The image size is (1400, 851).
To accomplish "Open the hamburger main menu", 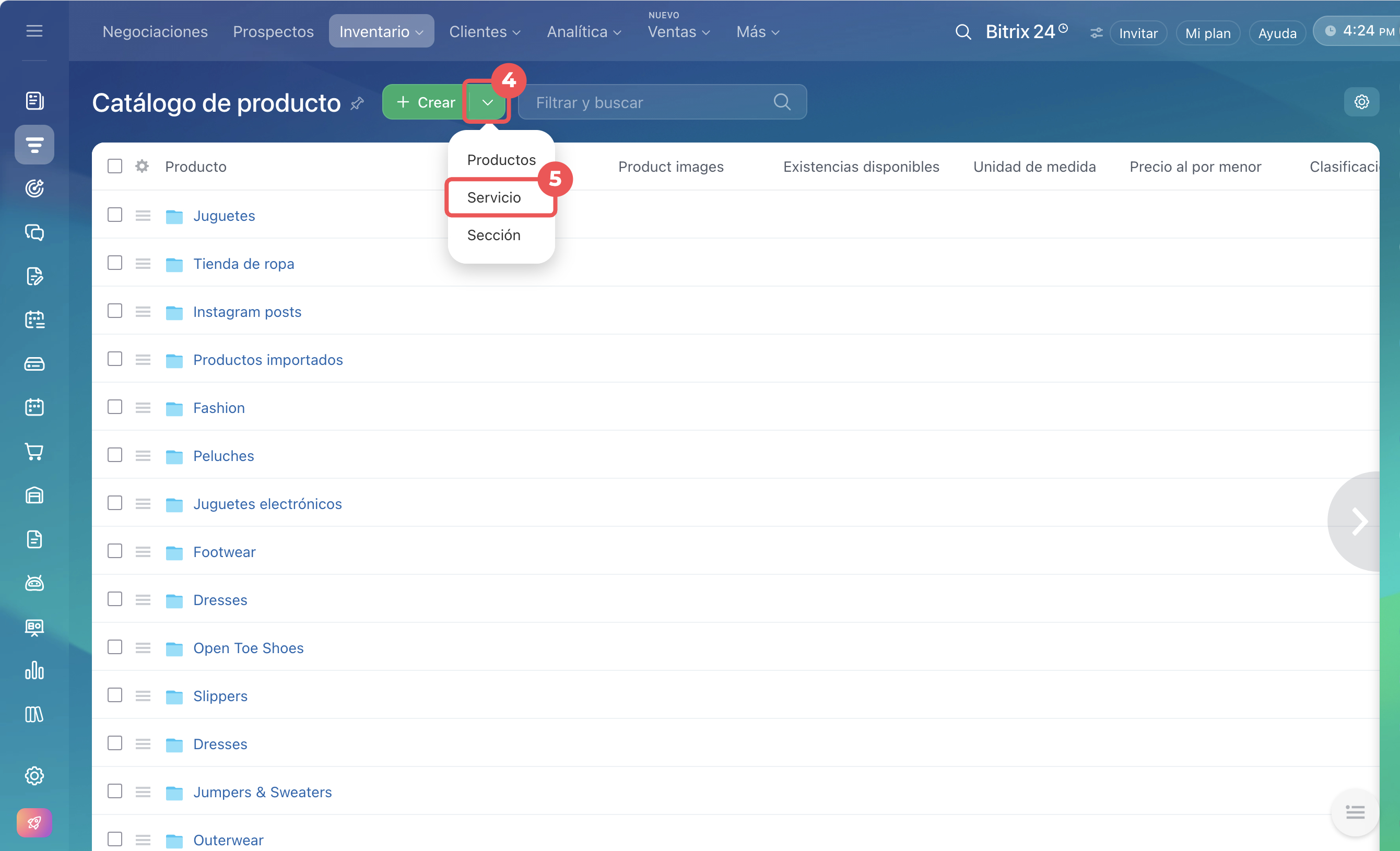I will pos(34,31).
